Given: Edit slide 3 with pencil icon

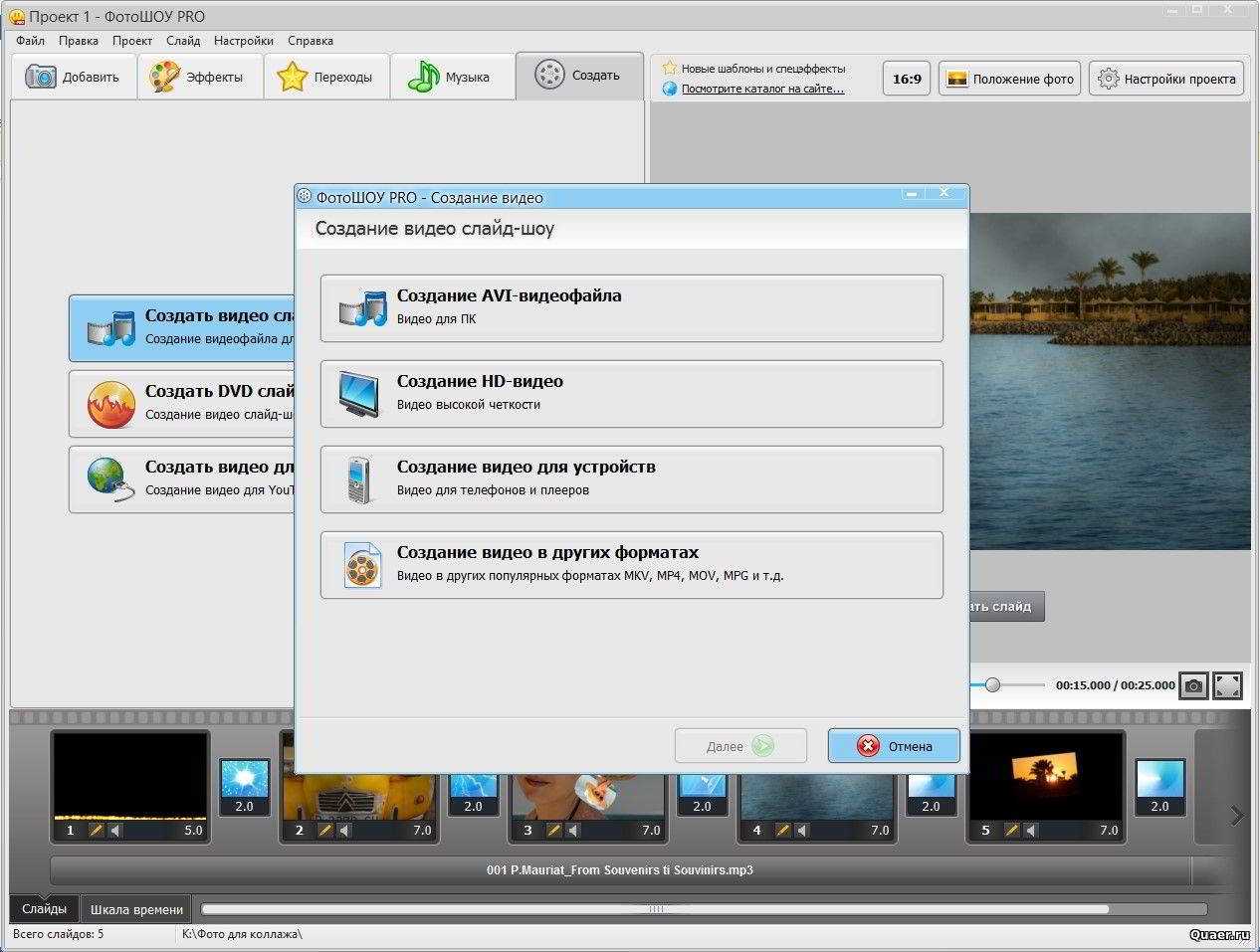Looking at the screenshot, I should tap(553, 830).
